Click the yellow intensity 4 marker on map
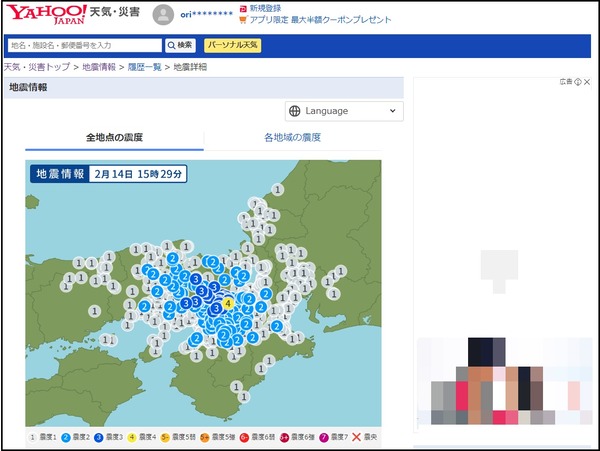Screen dimensions: 600x451 tap(228, 304)
